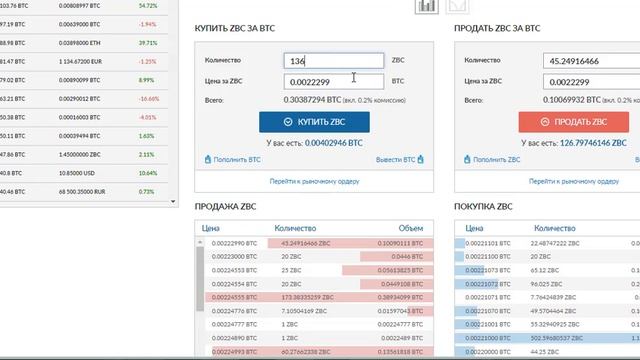Viewport: 640px width, 360px height.
Task: Open pair row priced 1.45000000 ZBC
Action: point(84,155)
